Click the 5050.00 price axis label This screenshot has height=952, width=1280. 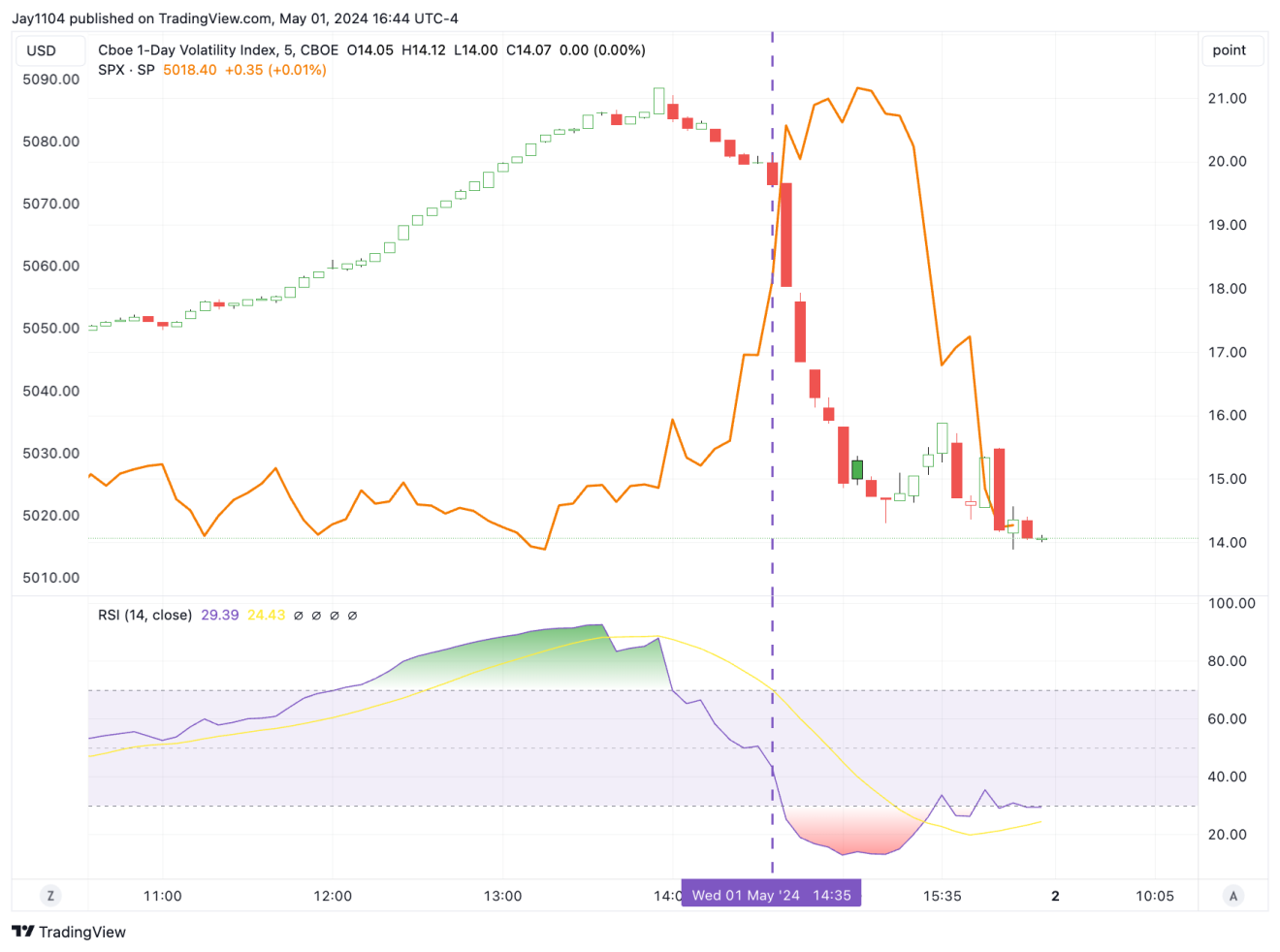[x=51, y=328]
